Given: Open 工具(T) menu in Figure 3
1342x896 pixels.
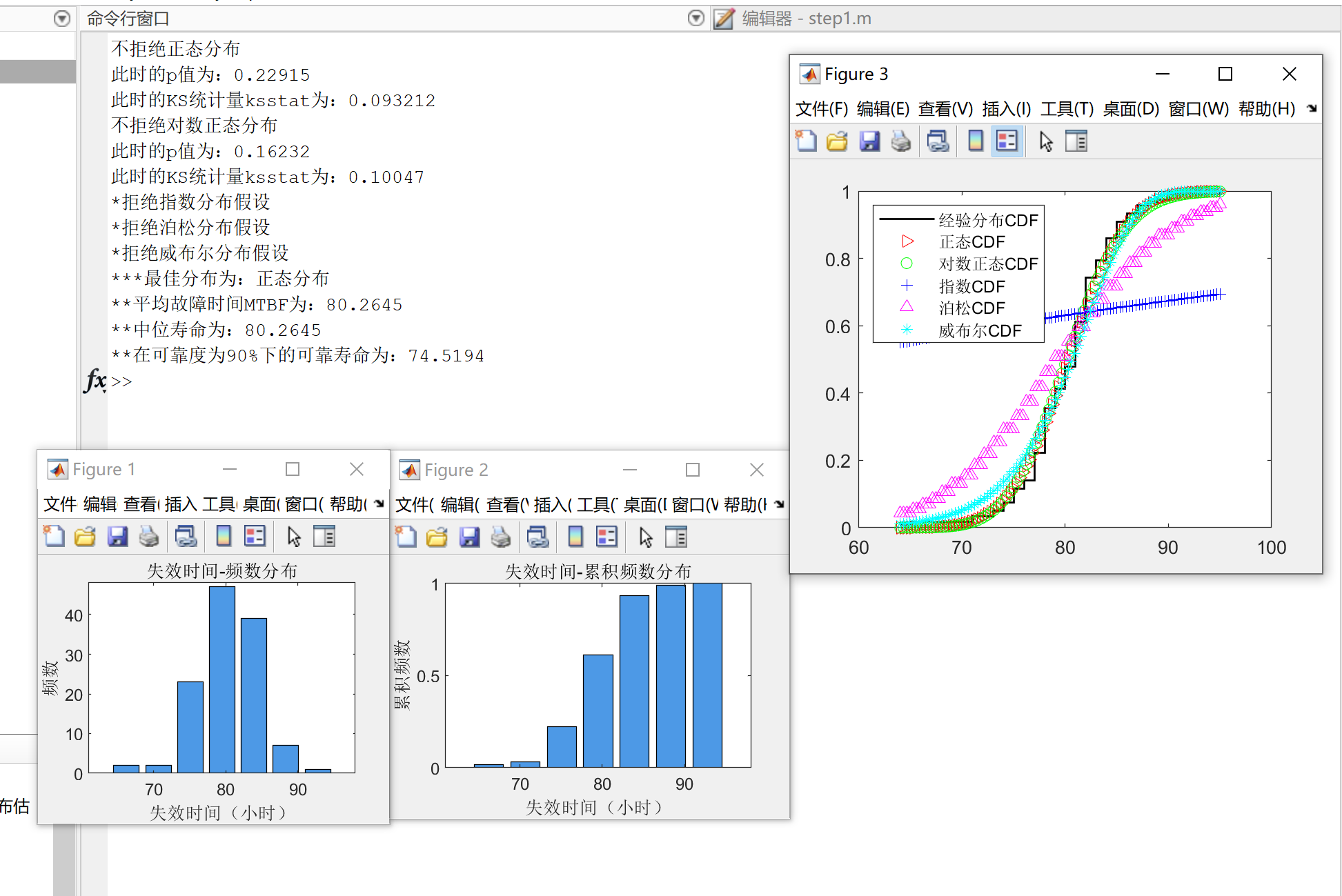Looking at the screenshot, I should tap(1067, 109).
